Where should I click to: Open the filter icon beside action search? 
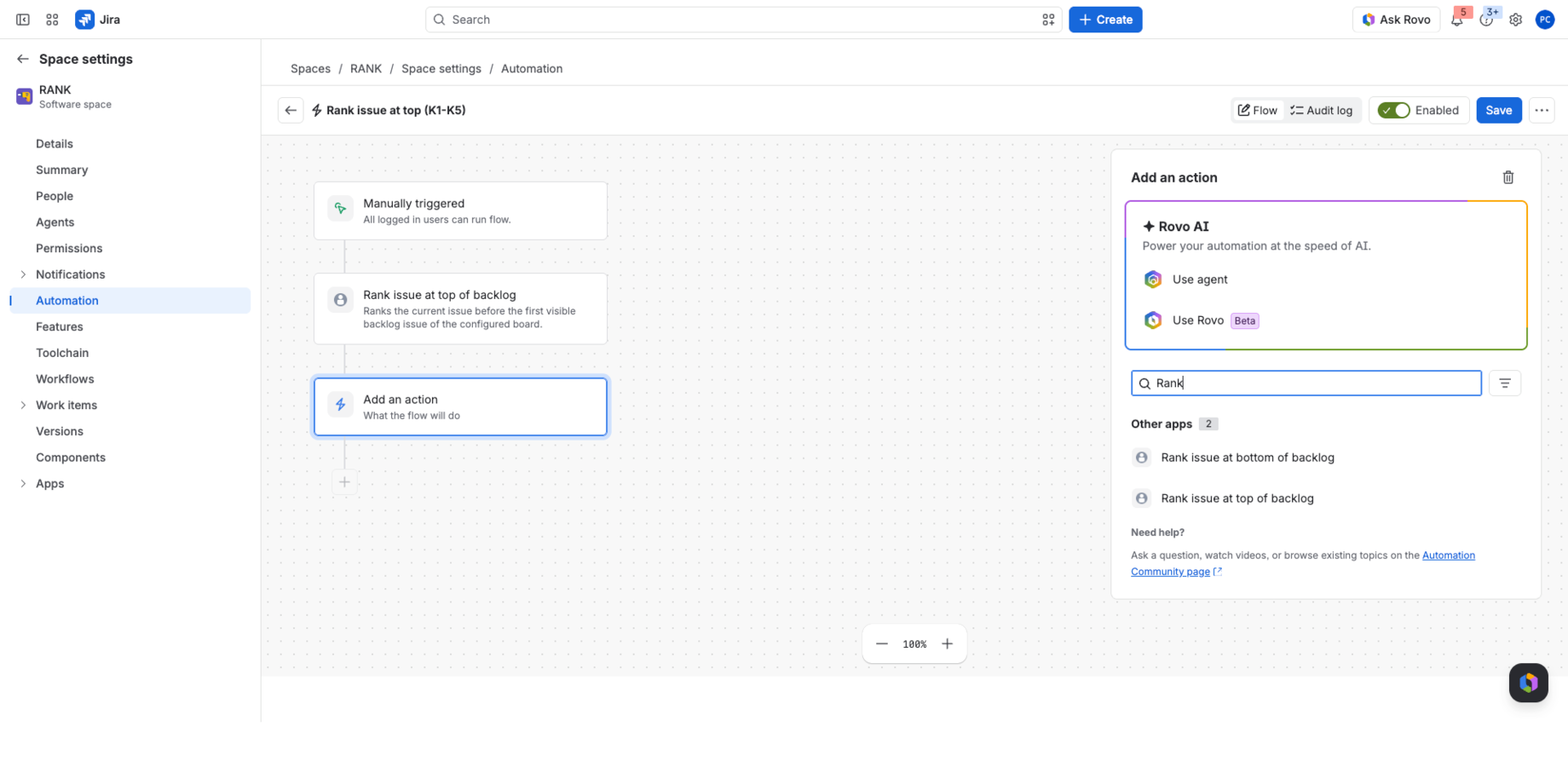pos(1504,383)
